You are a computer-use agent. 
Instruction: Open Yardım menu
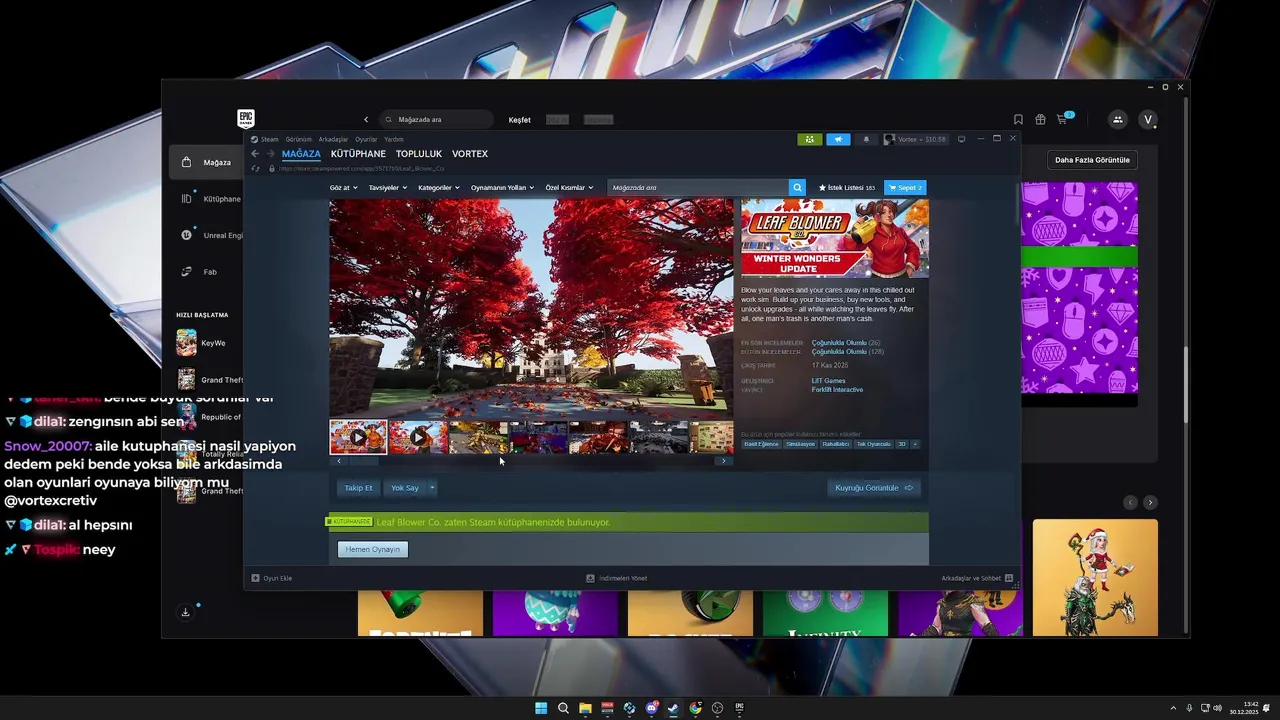click(x=394, y=139)
